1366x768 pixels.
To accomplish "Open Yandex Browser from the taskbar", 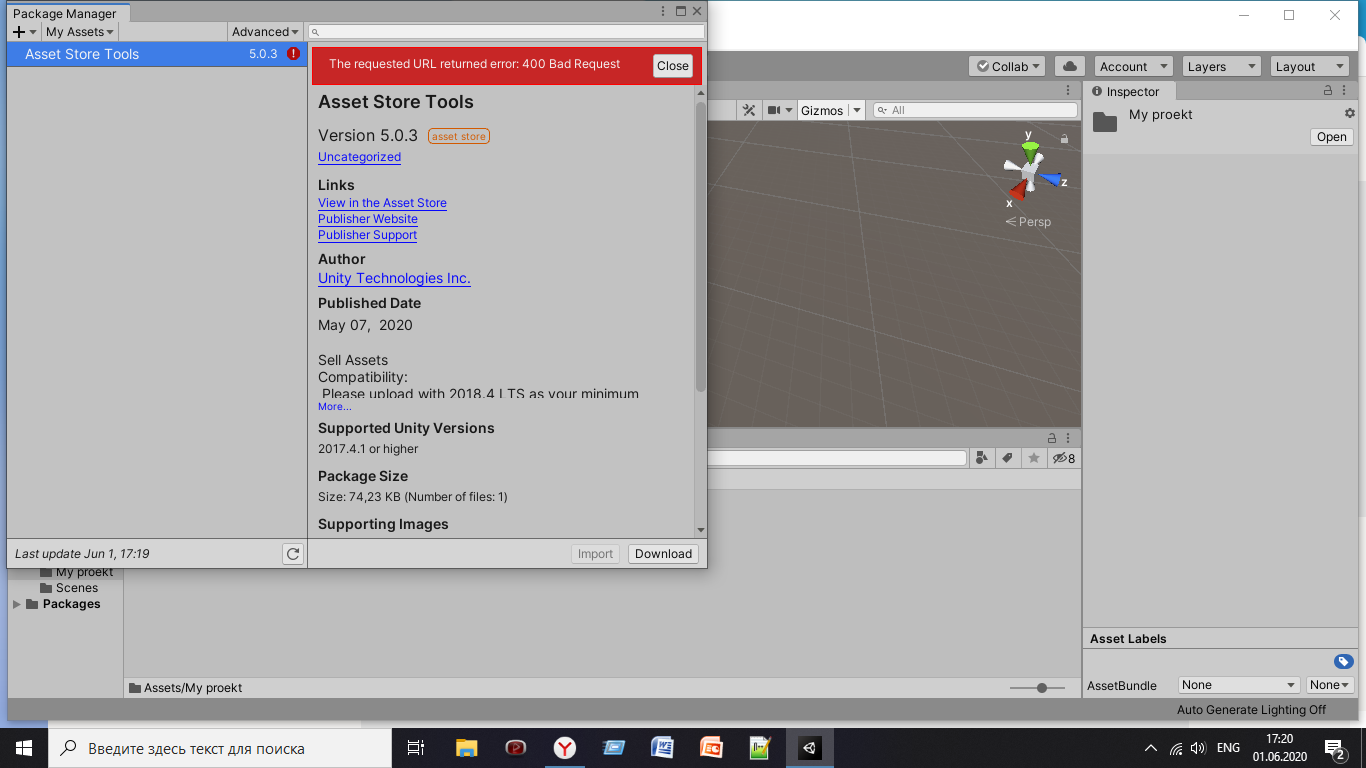I will click(x=565, y=748).
